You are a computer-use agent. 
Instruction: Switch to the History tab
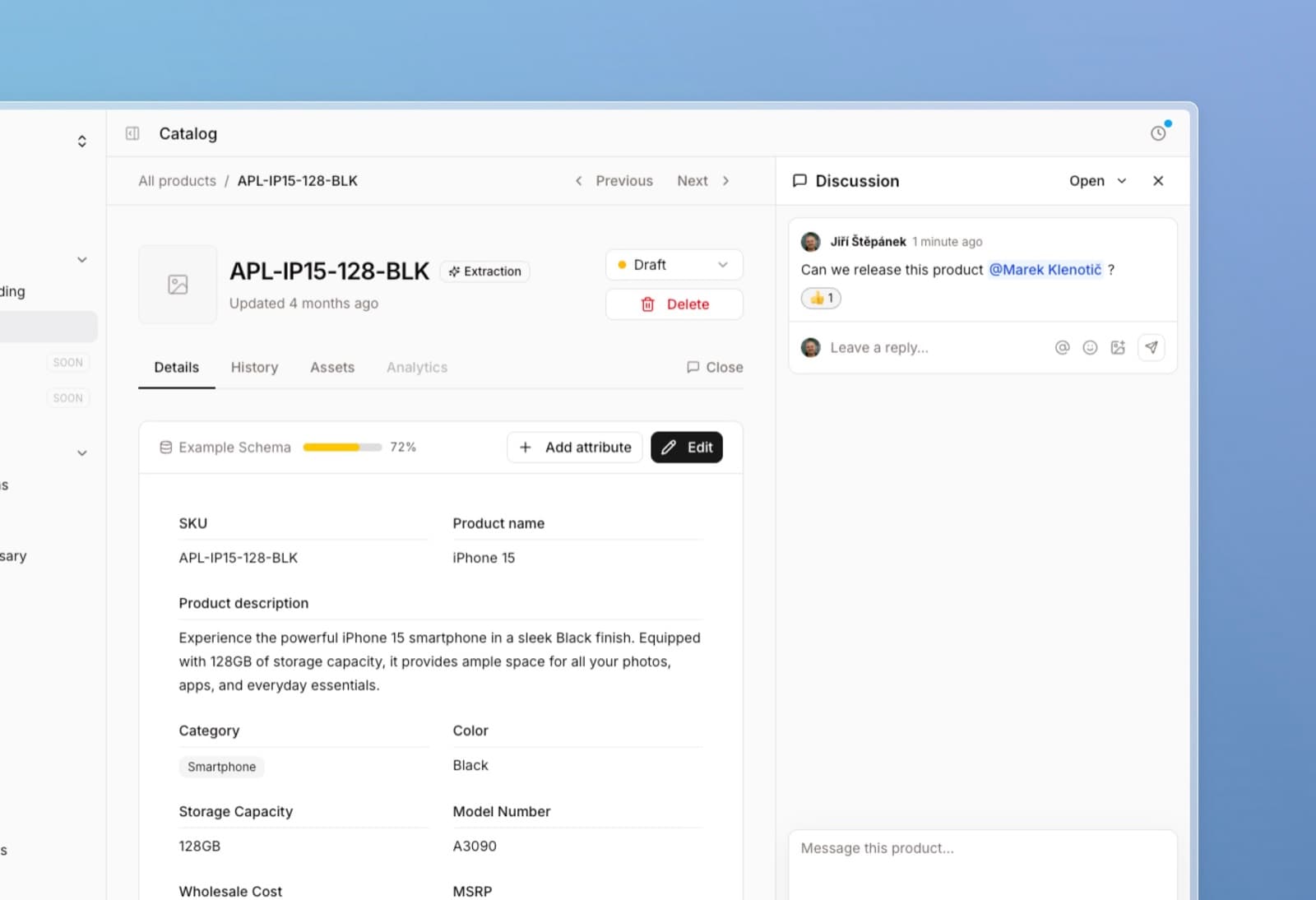click(x=254, y=368)
